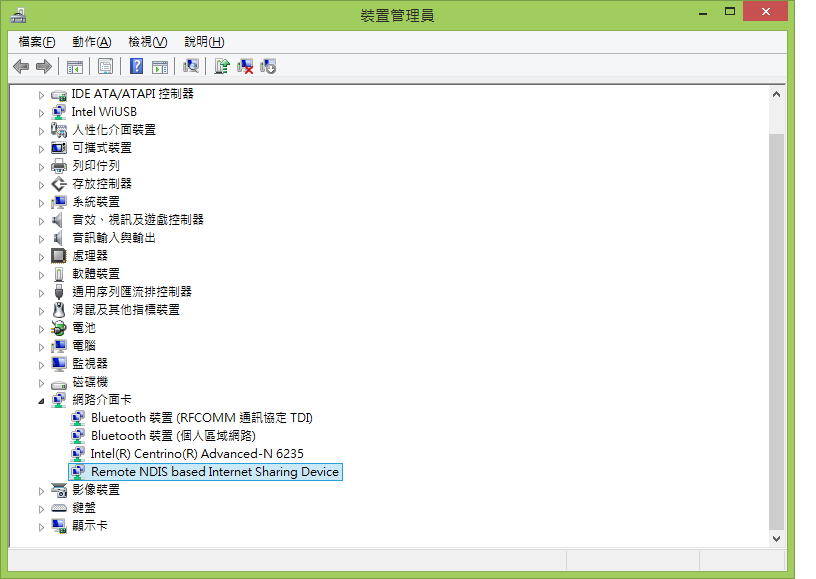
Task: Open the 動作(A) menu
Action: [x=92, y=42]
